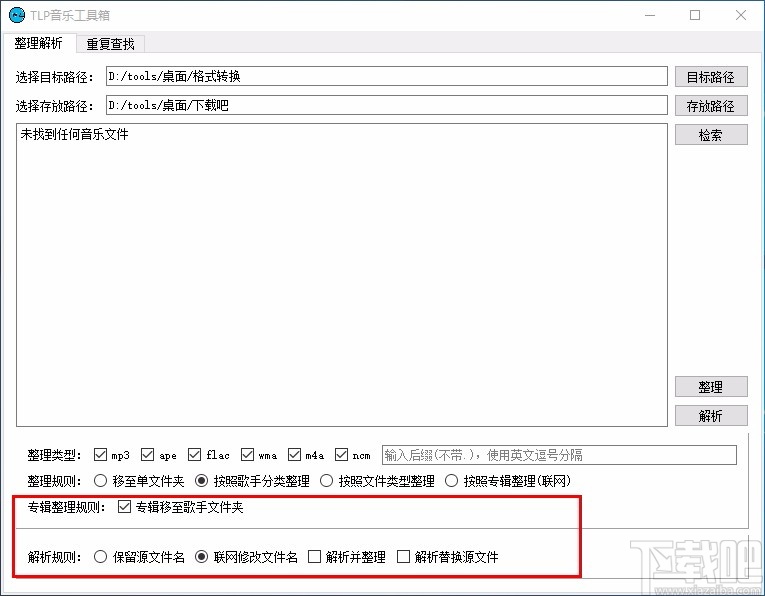Toggle the flac file type checkbox
This screenshot has height=596, width=765.
(x=194, y=455)
